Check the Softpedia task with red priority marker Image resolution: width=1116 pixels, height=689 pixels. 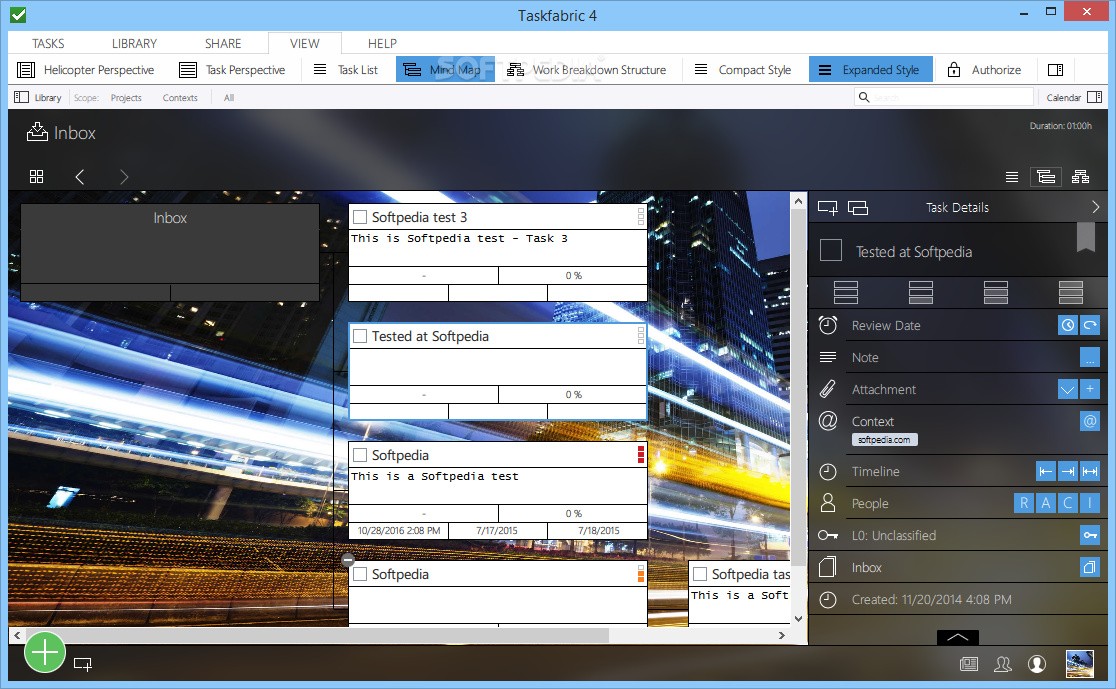click(360, 455)
